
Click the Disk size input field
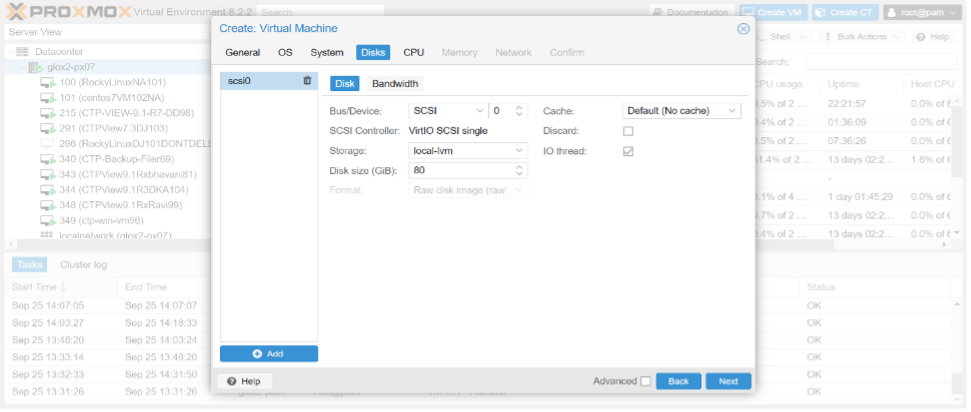click(x=461, y=170)
